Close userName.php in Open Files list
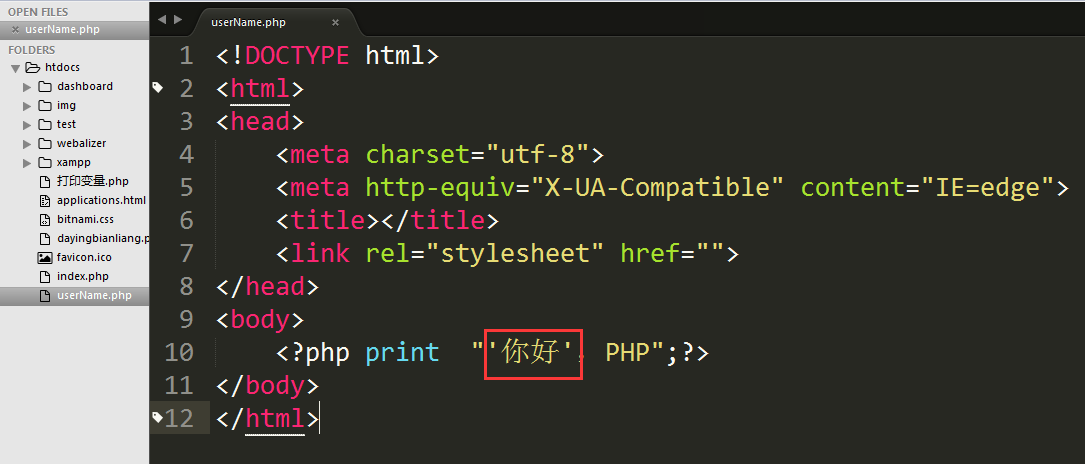This screenshot has height=464, width=1085. pyautogui.click(x=15, y=29)
